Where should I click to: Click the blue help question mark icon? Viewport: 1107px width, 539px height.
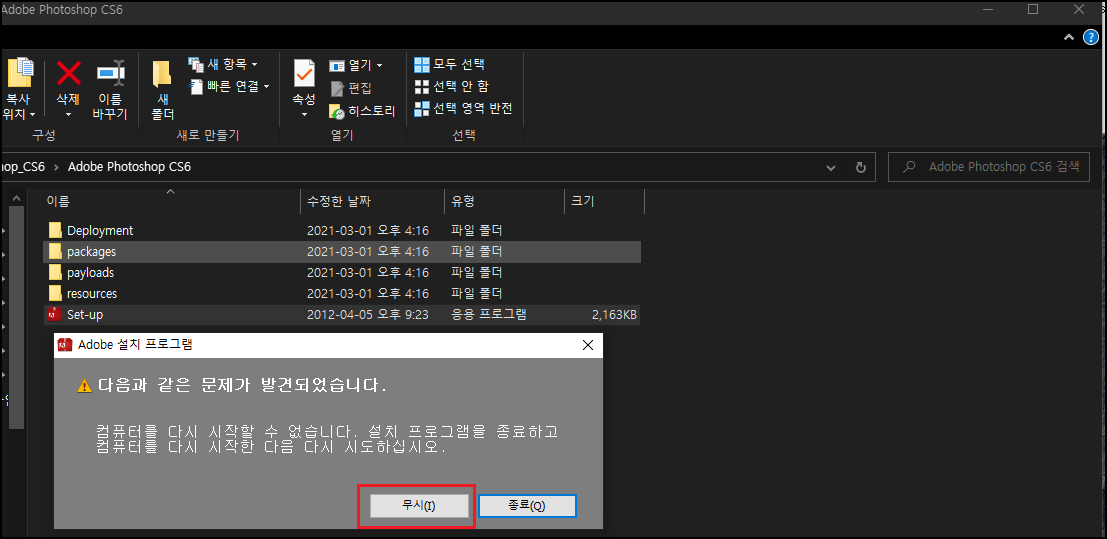1093,37
